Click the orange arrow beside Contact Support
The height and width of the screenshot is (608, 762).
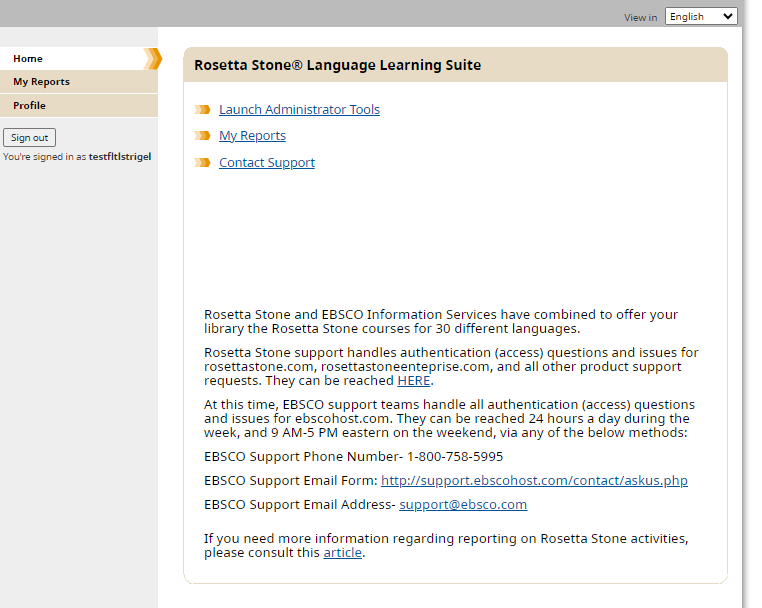click(203, 163)
